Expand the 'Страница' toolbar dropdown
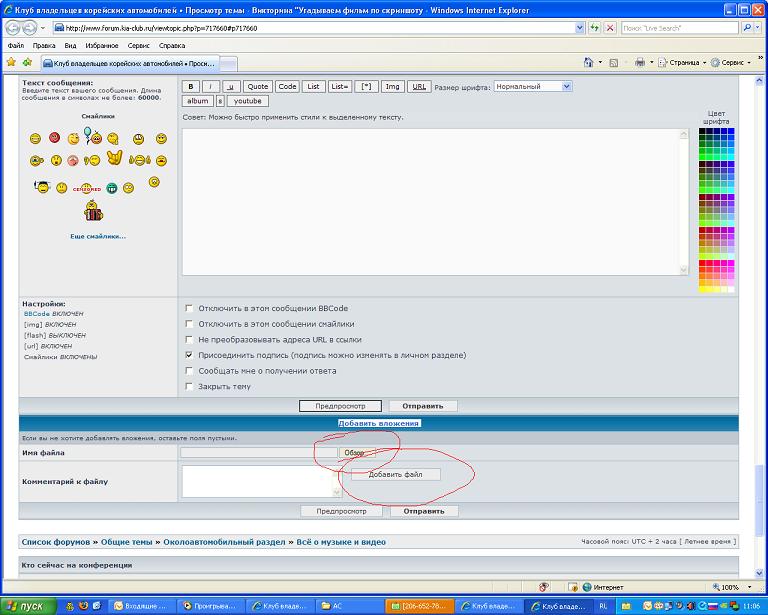768x615 pixels. pos(686,62)
